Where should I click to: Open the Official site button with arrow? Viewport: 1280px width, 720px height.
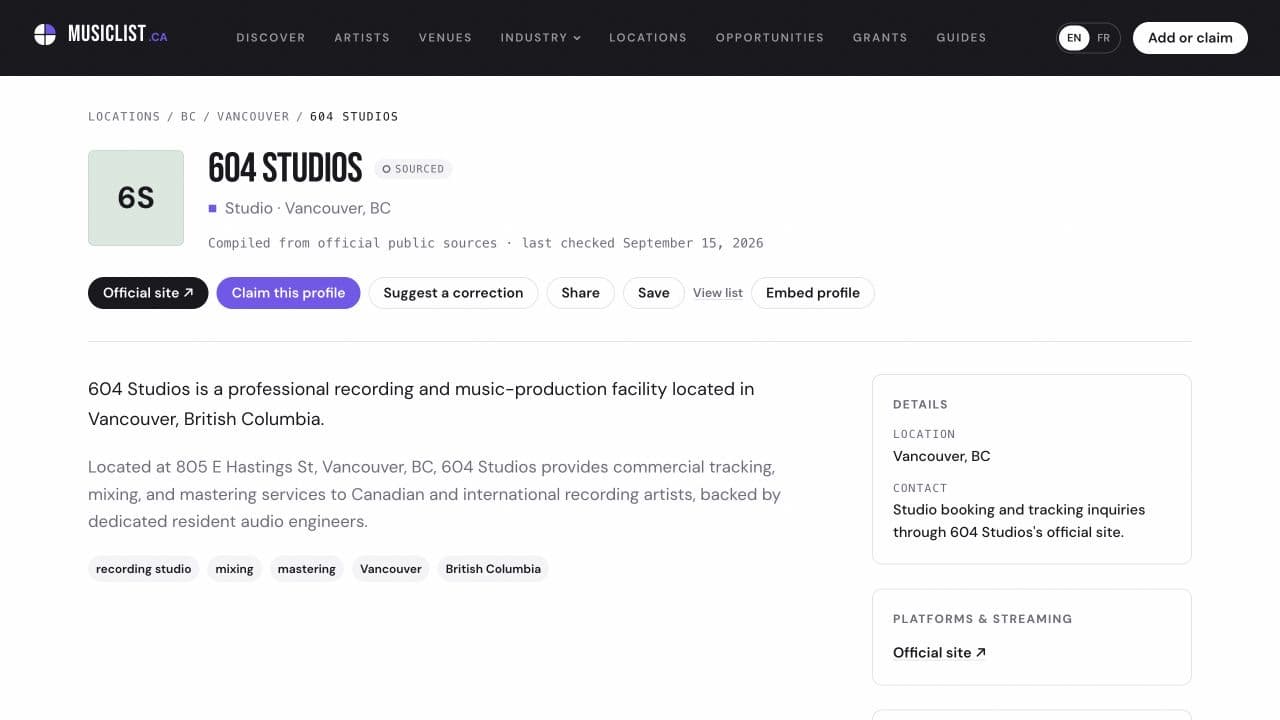(x=148, y=293)
